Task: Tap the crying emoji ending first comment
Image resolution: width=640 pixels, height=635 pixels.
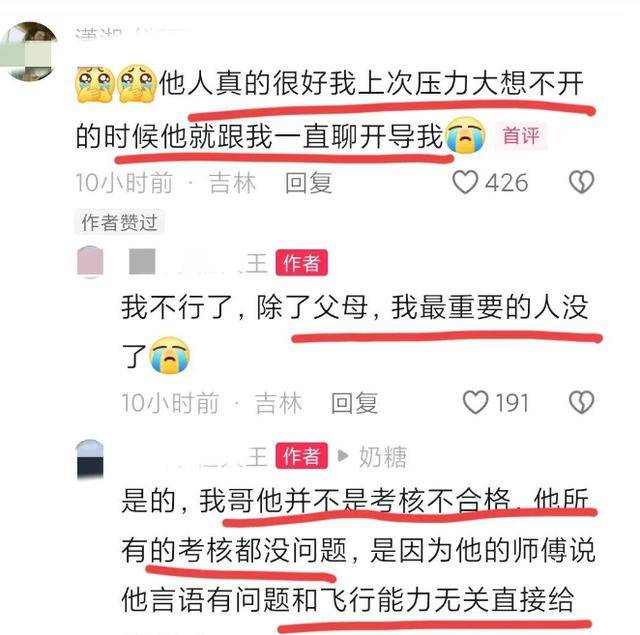Action: (465, 135)
